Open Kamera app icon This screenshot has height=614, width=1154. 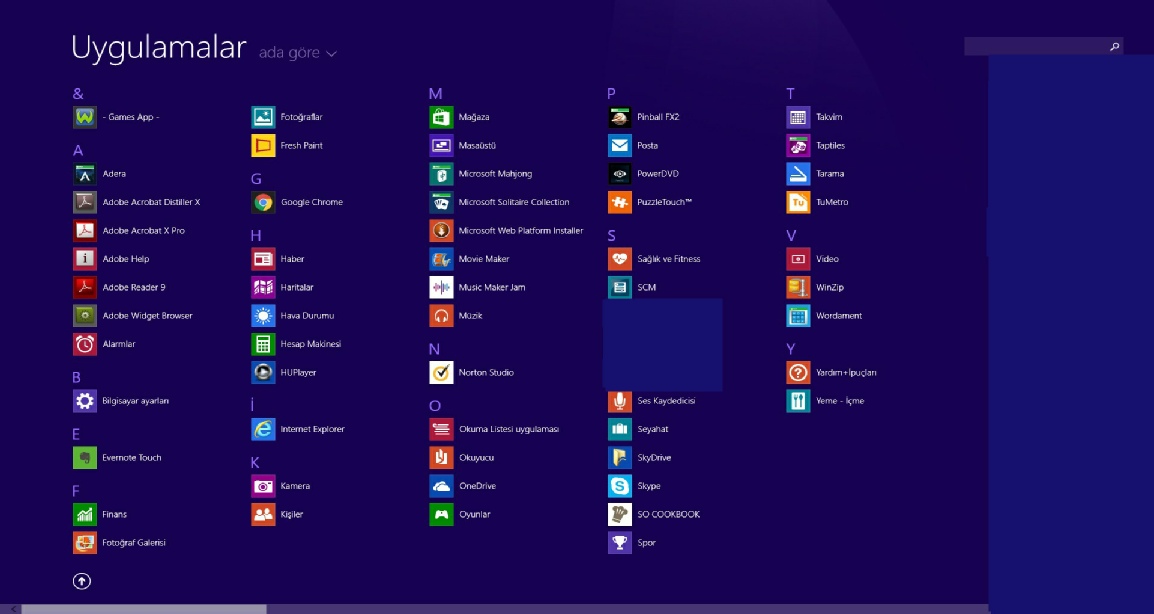[263, 486]
